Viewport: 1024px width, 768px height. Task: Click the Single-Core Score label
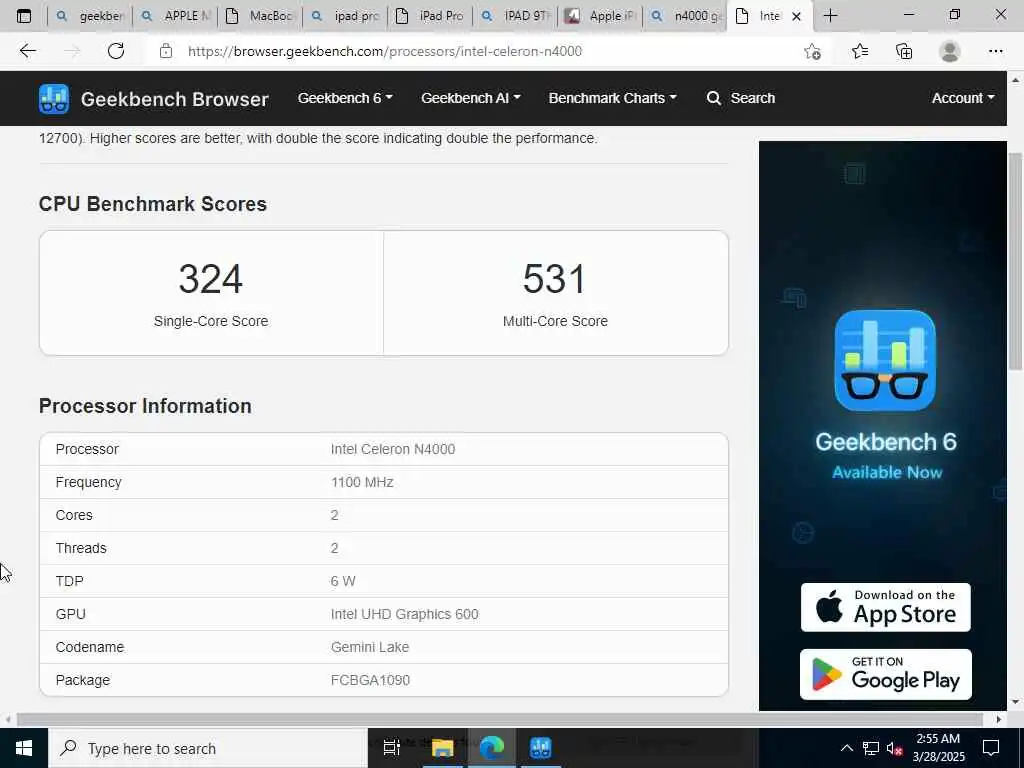click(211, 321)
